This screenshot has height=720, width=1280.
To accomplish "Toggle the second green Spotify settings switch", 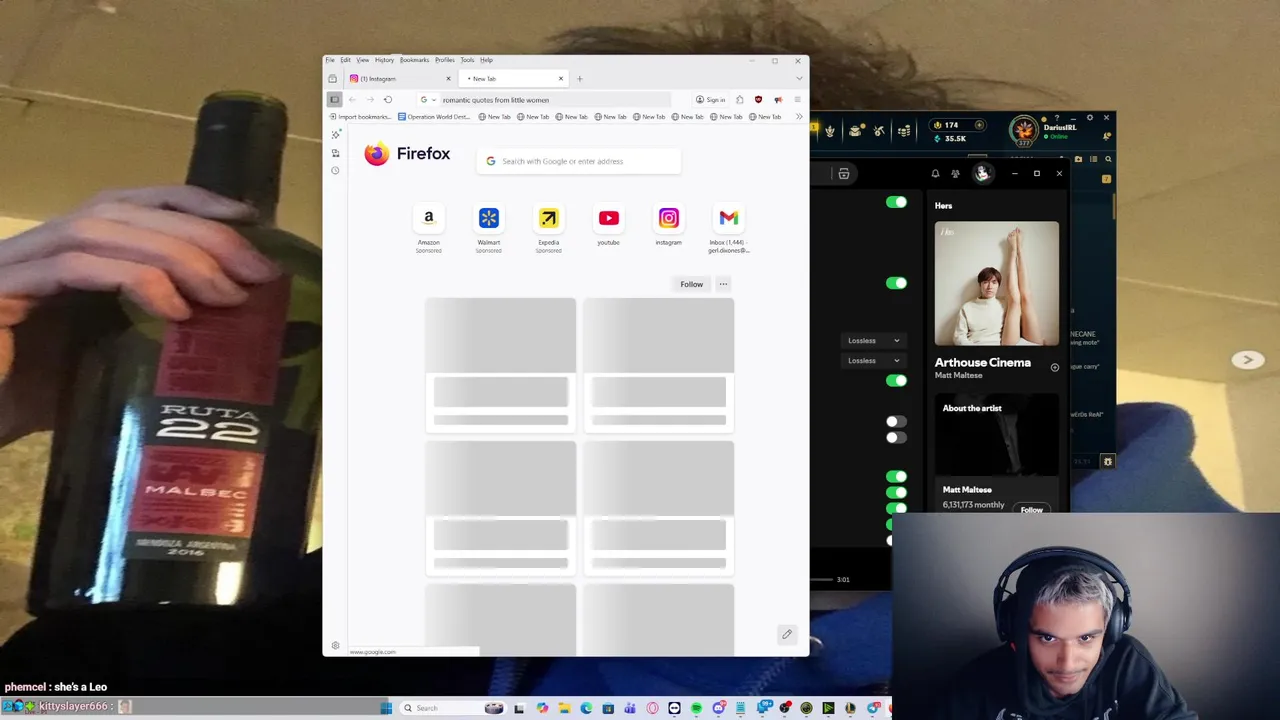I will tap(896, 283).
